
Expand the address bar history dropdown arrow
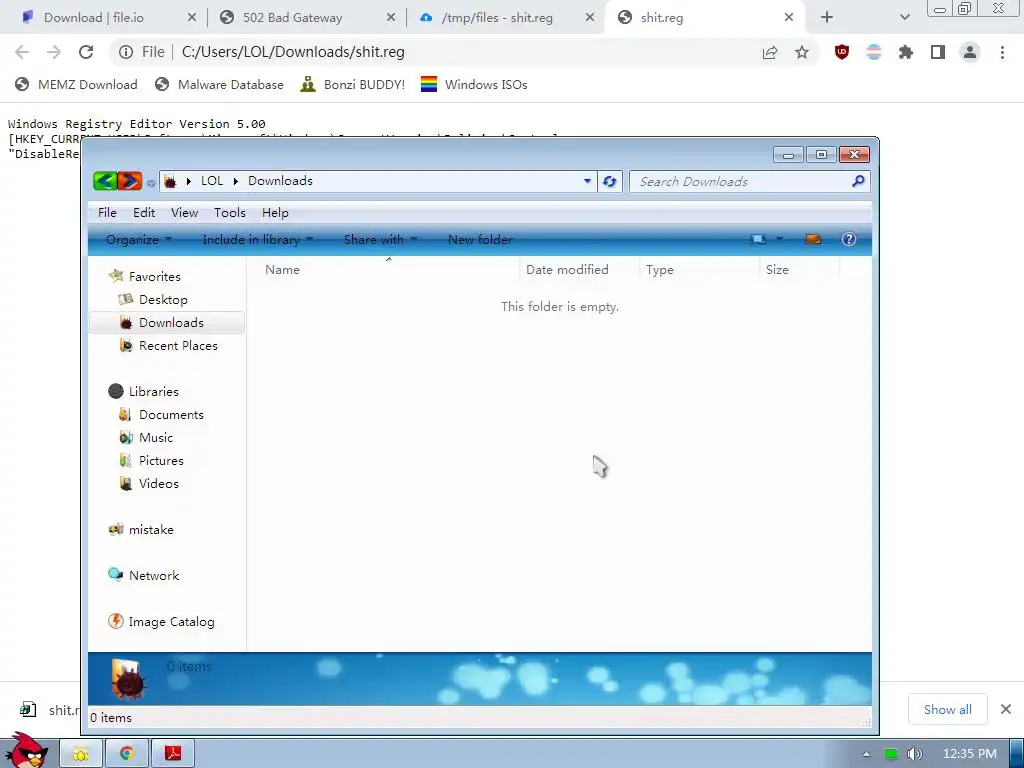coord(587,182)
